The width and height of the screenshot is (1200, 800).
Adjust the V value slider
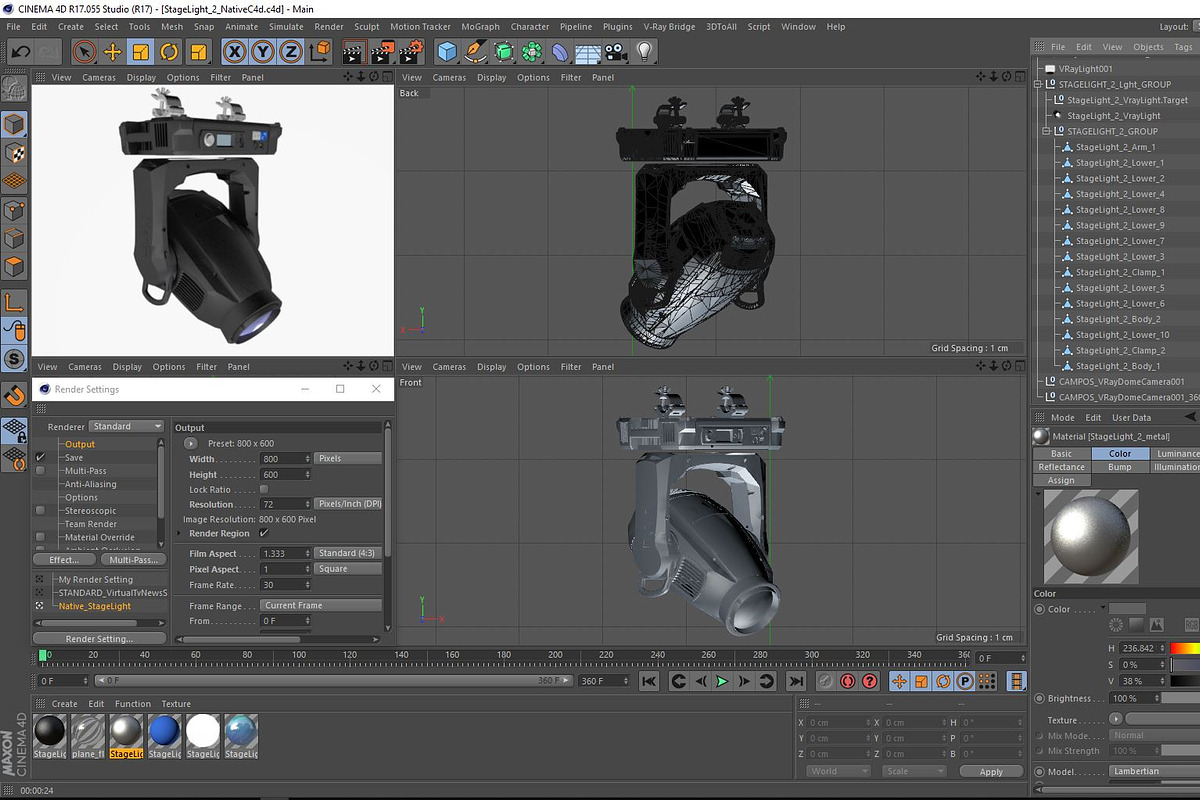[1186, 681]
